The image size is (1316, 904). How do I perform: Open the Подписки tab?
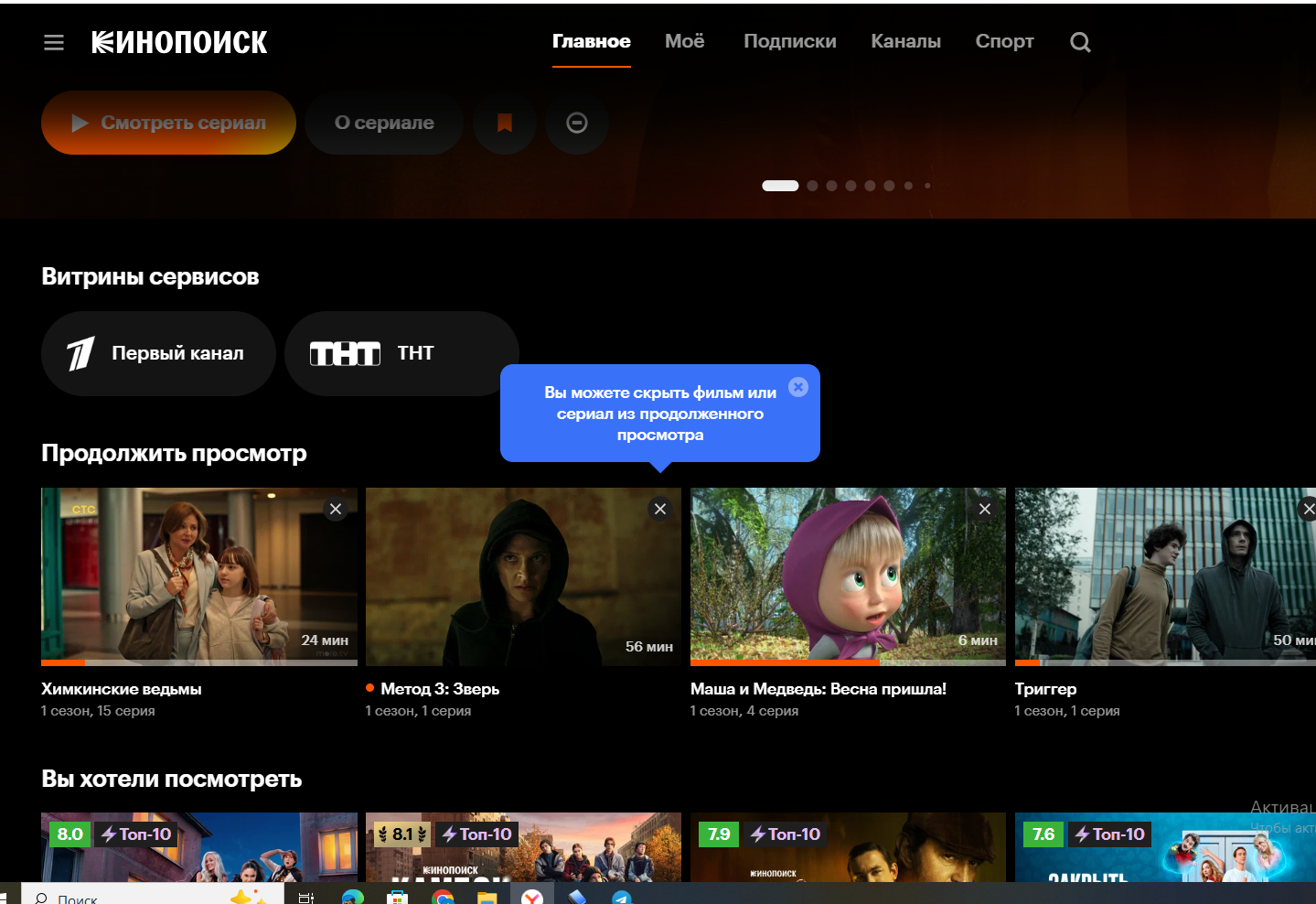(x=789, y=41)
